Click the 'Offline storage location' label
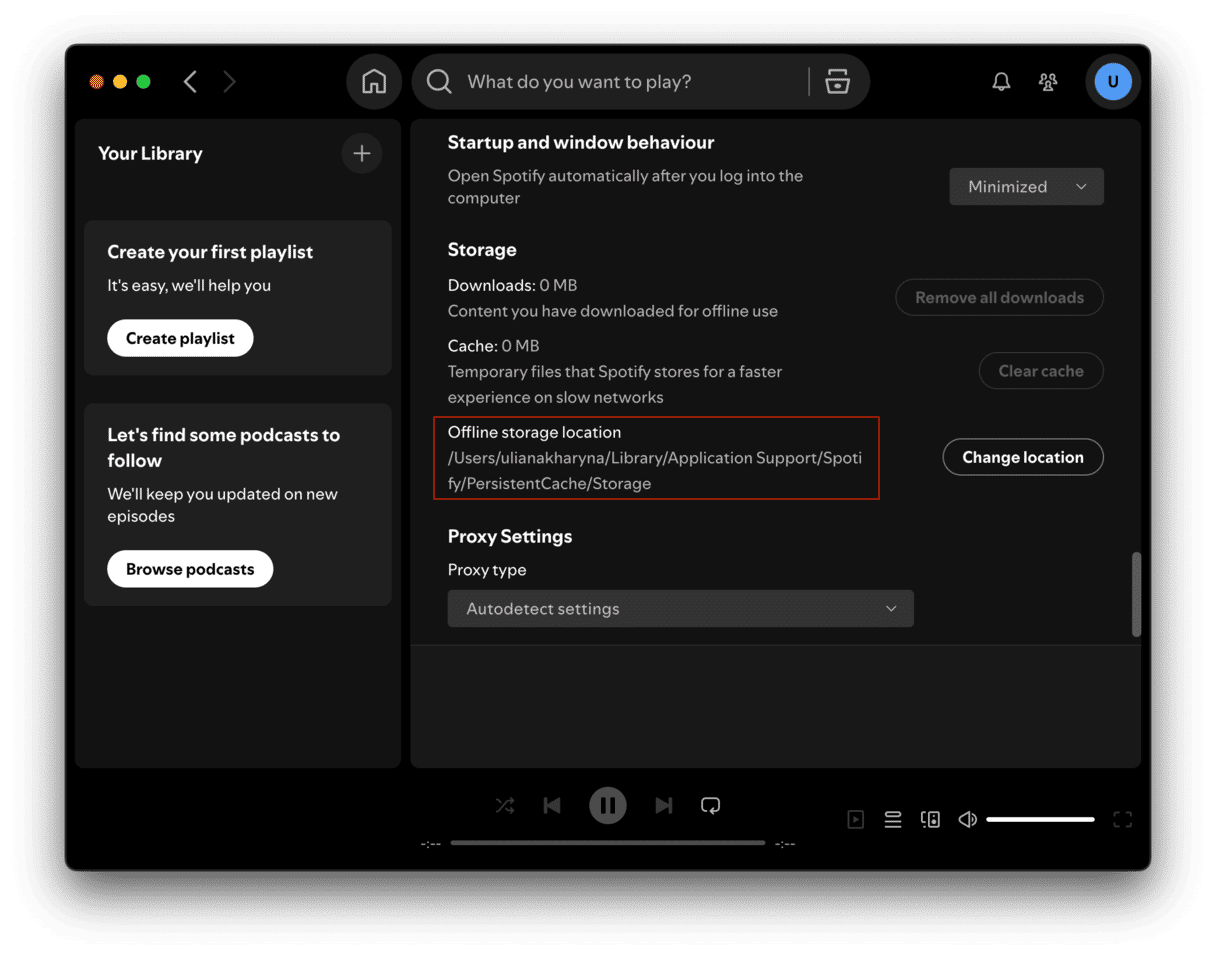This screenshot has height=957, width=1216. click(x=534, y=432)
